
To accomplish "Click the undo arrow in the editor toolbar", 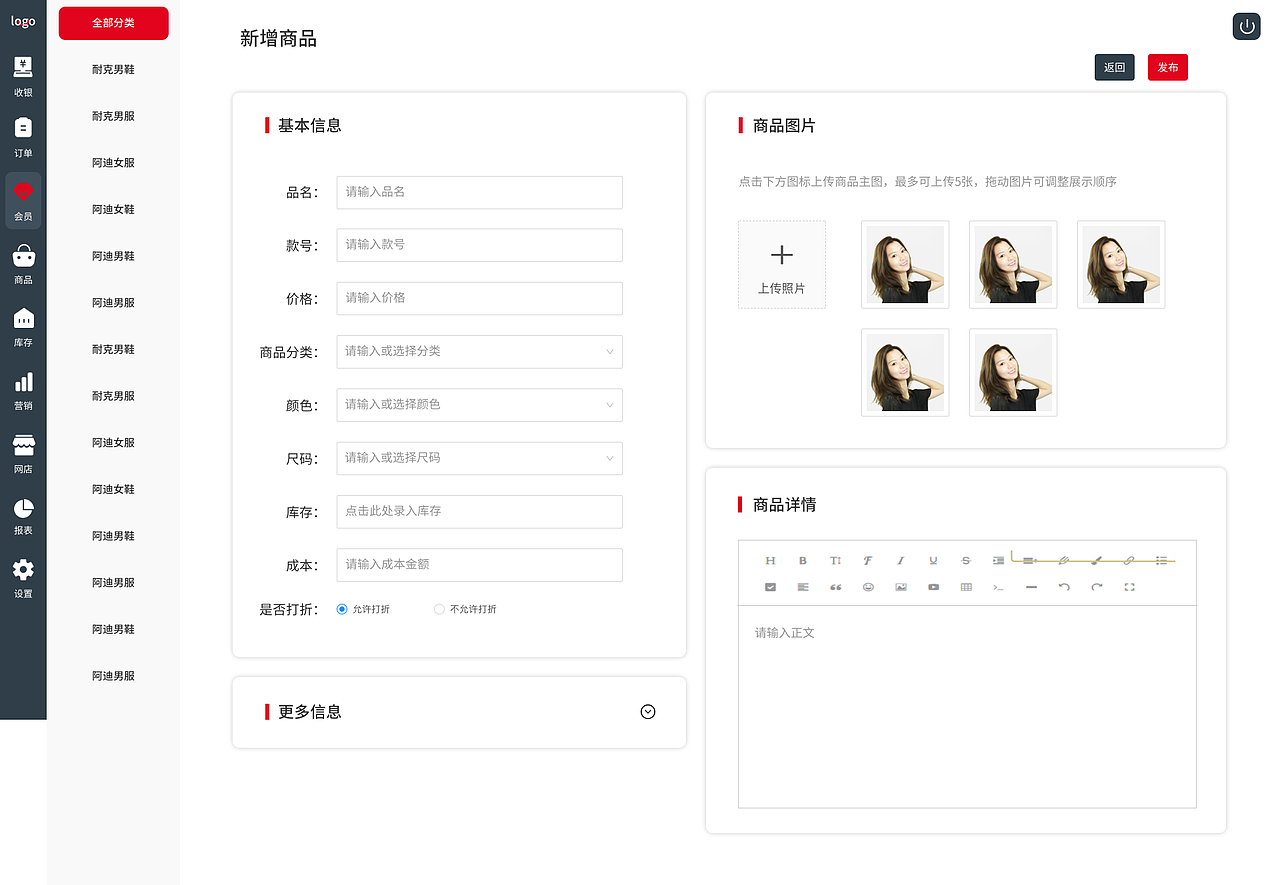I will 1064,587.
